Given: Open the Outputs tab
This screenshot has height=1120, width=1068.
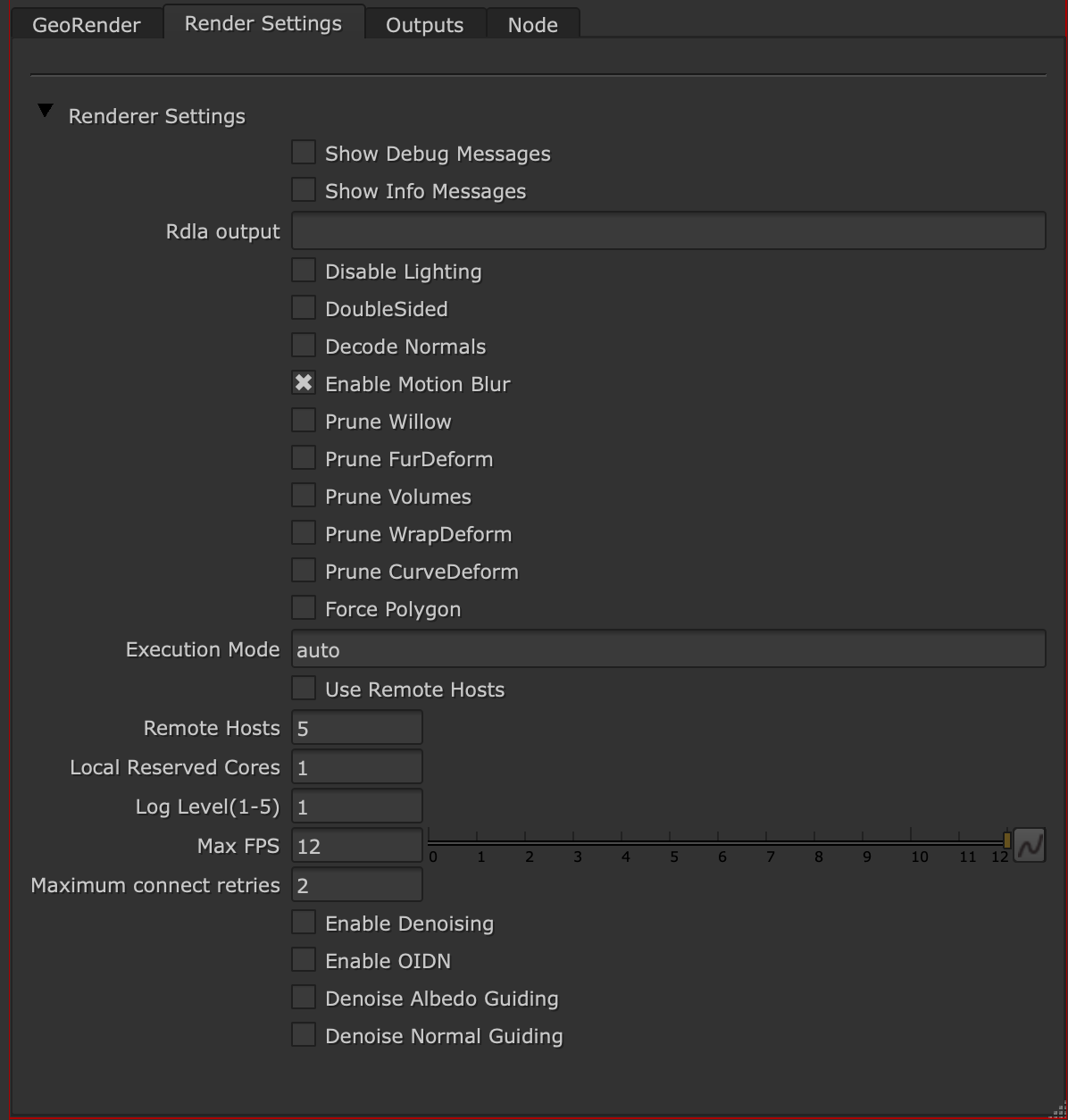Looking at the screenshot, I should [425, 25].
